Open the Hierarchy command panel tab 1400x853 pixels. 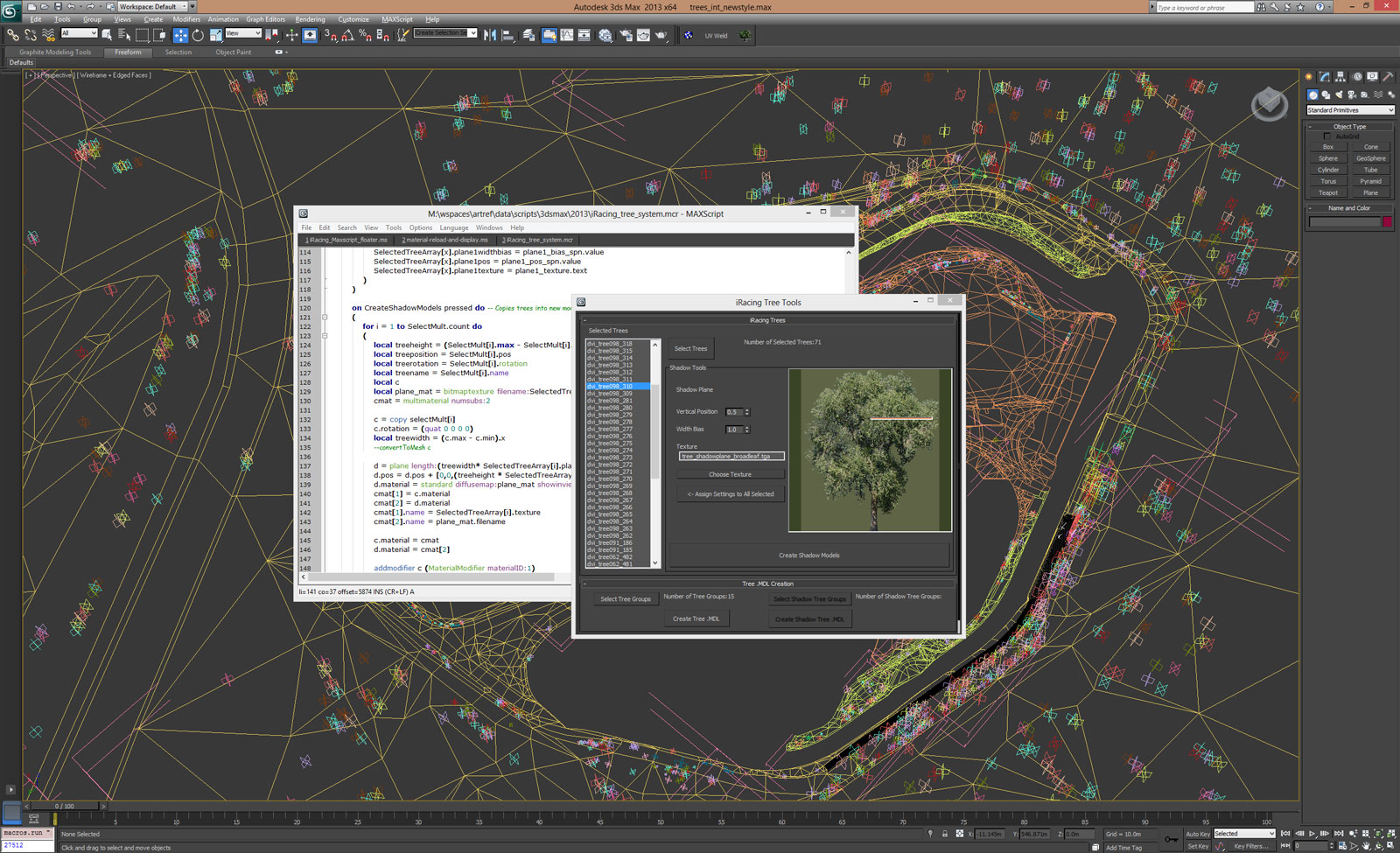tap(1340, 77)
